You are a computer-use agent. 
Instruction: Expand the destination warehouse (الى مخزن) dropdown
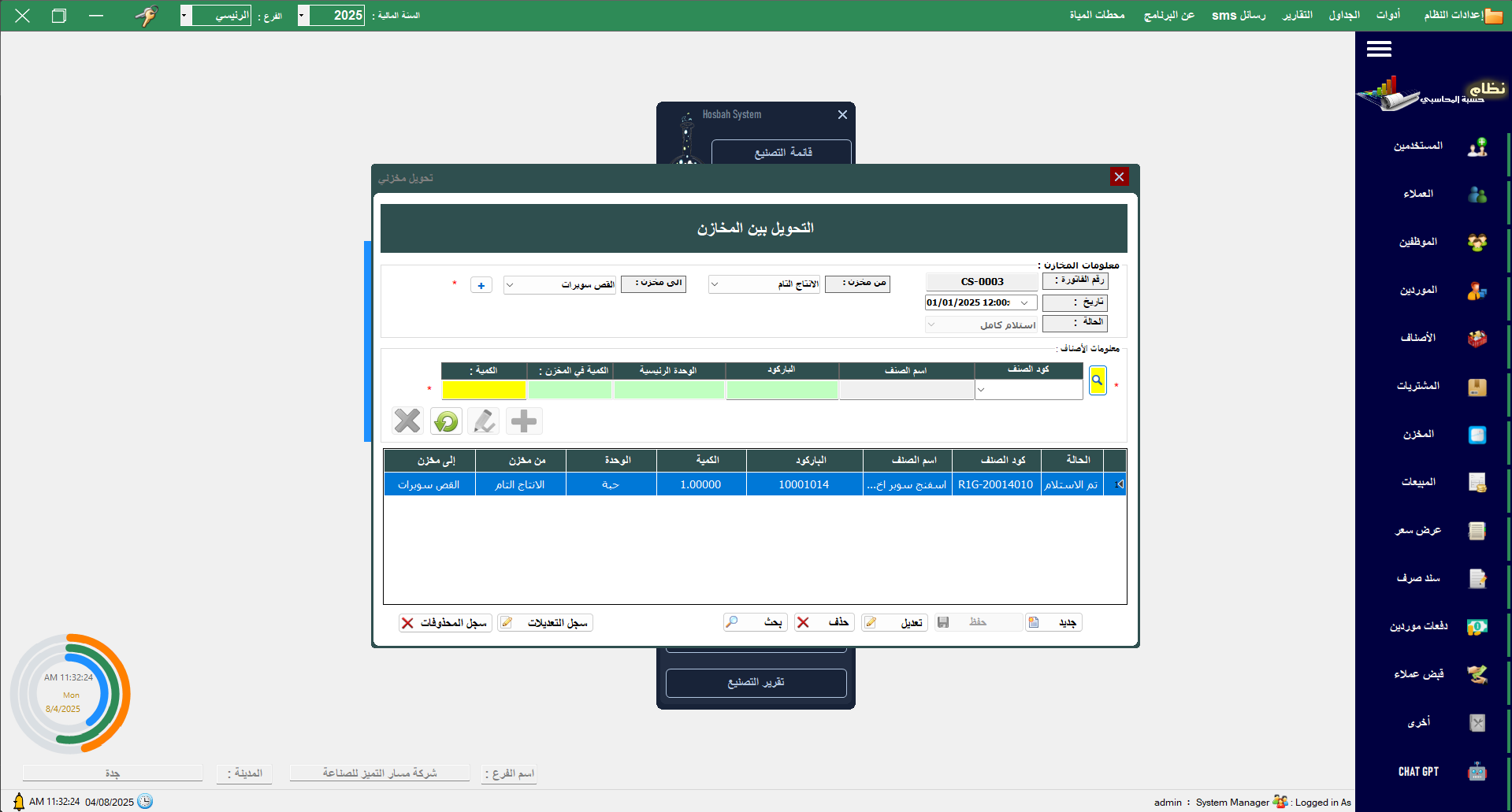(x=510, y=285)
